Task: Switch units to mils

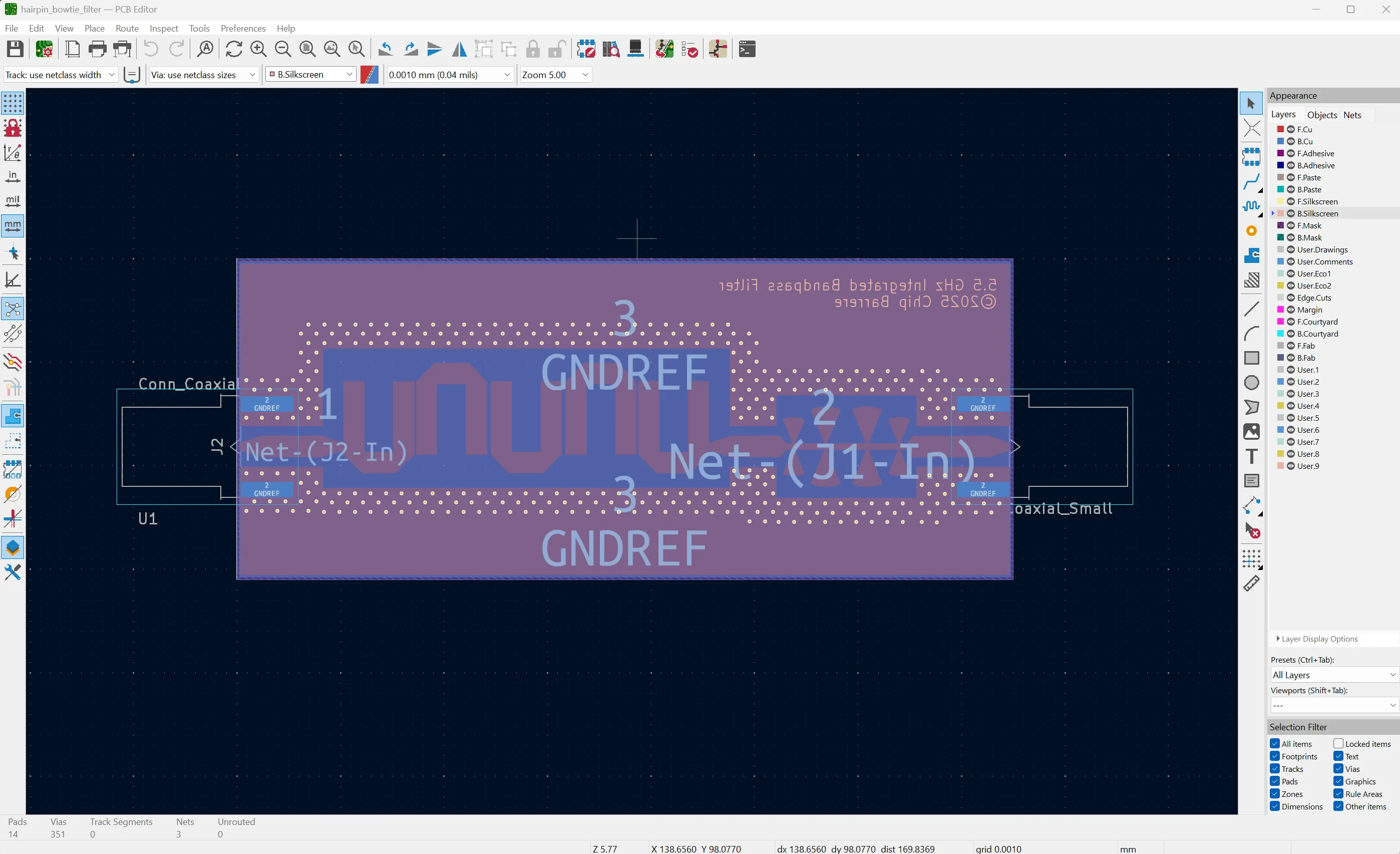Action: pos(13,201)
